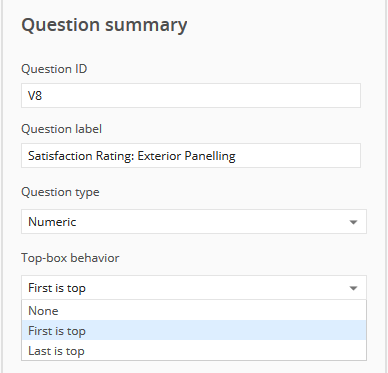Image resolution: width=388 pixels, height=373 pixels.
Task: Click the Numeric value in Question type
Action: click(52, 222)
